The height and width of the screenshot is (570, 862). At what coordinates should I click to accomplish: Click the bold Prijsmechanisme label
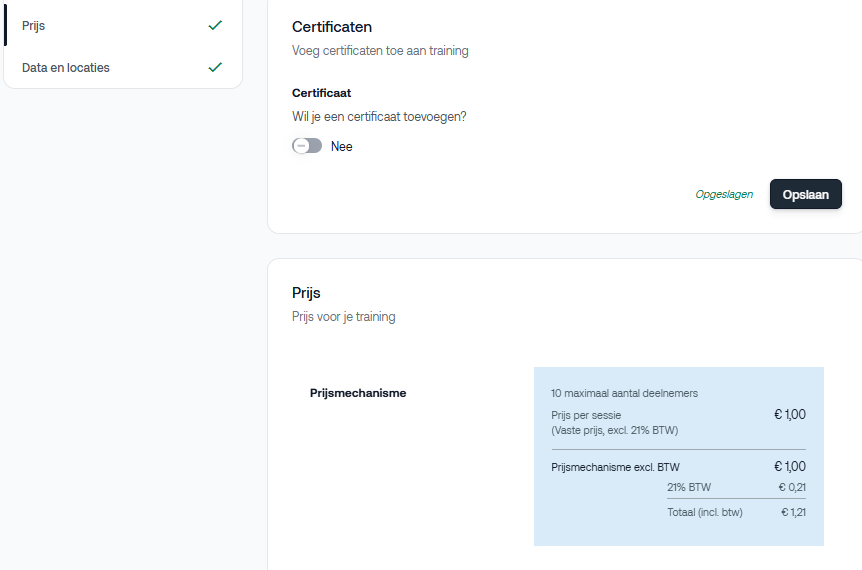(358, 393)
